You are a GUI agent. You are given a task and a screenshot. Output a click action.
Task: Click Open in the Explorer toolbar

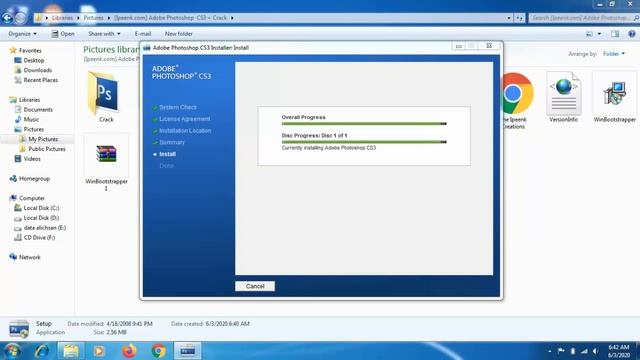63,34
